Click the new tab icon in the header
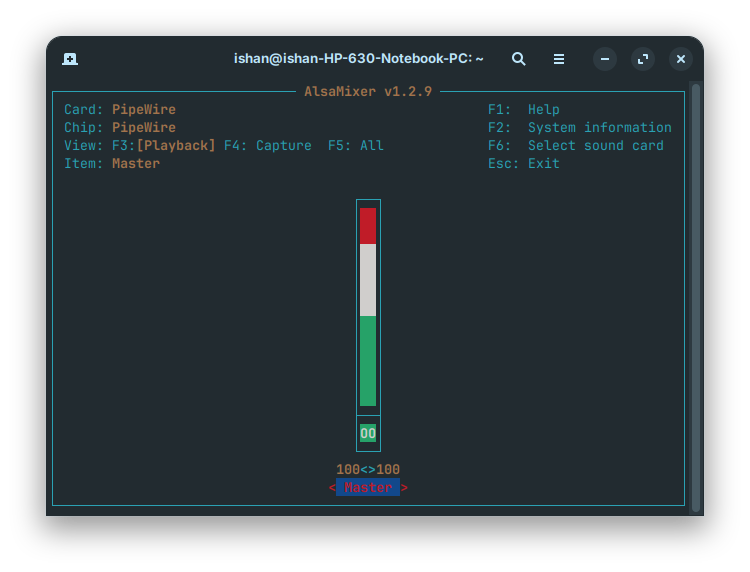Screen dimensions: 750x572 click(x=70, y=59)
